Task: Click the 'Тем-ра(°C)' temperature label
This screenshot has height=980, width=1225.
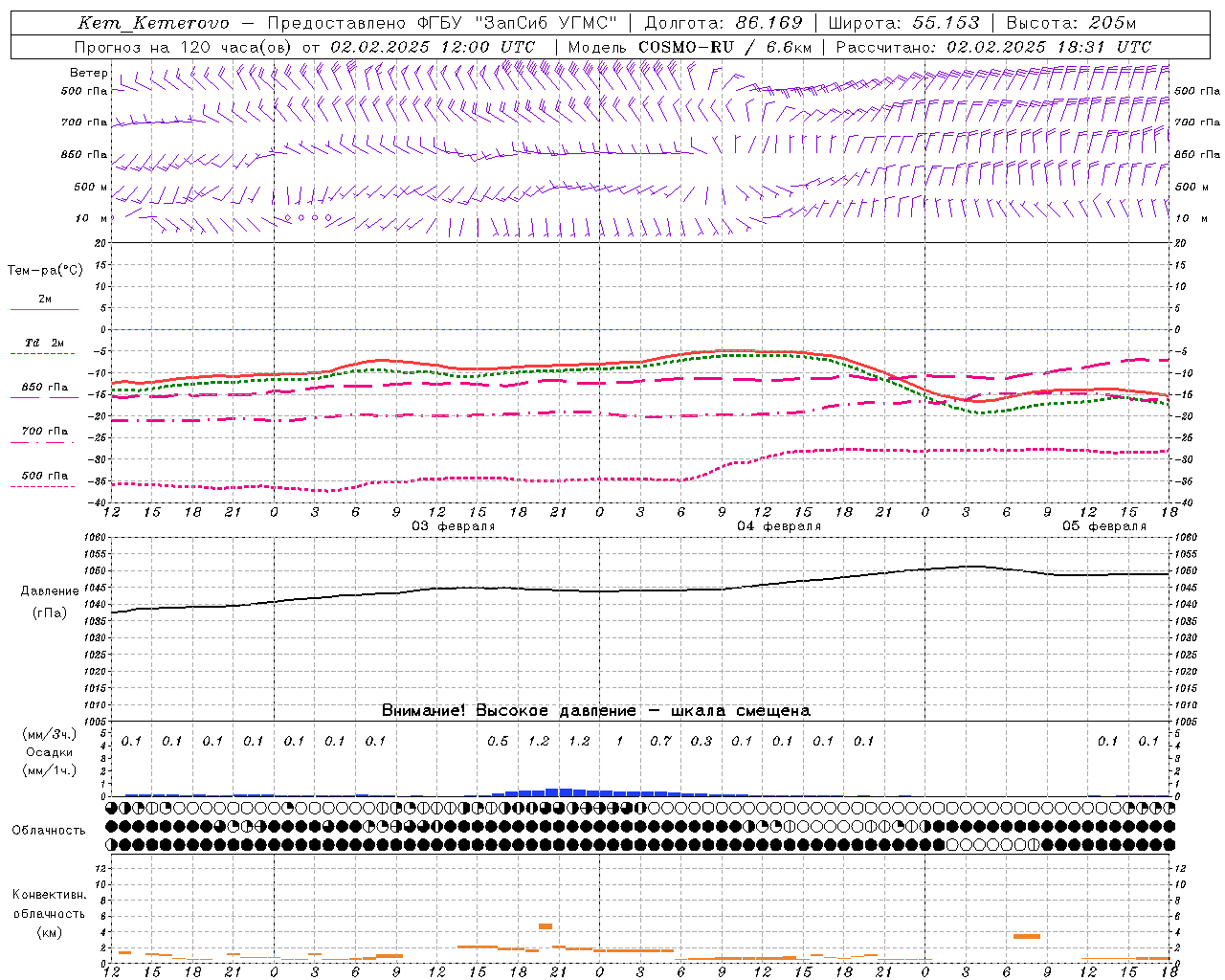Action: tap(45, 270)
